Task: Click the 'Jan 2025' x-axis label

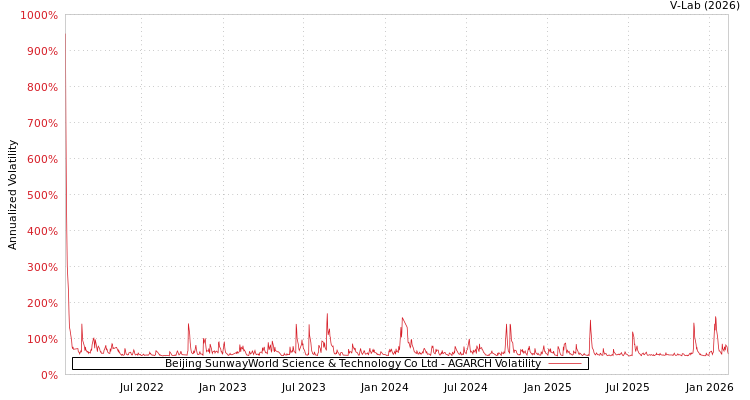Action: pos(548,387)
